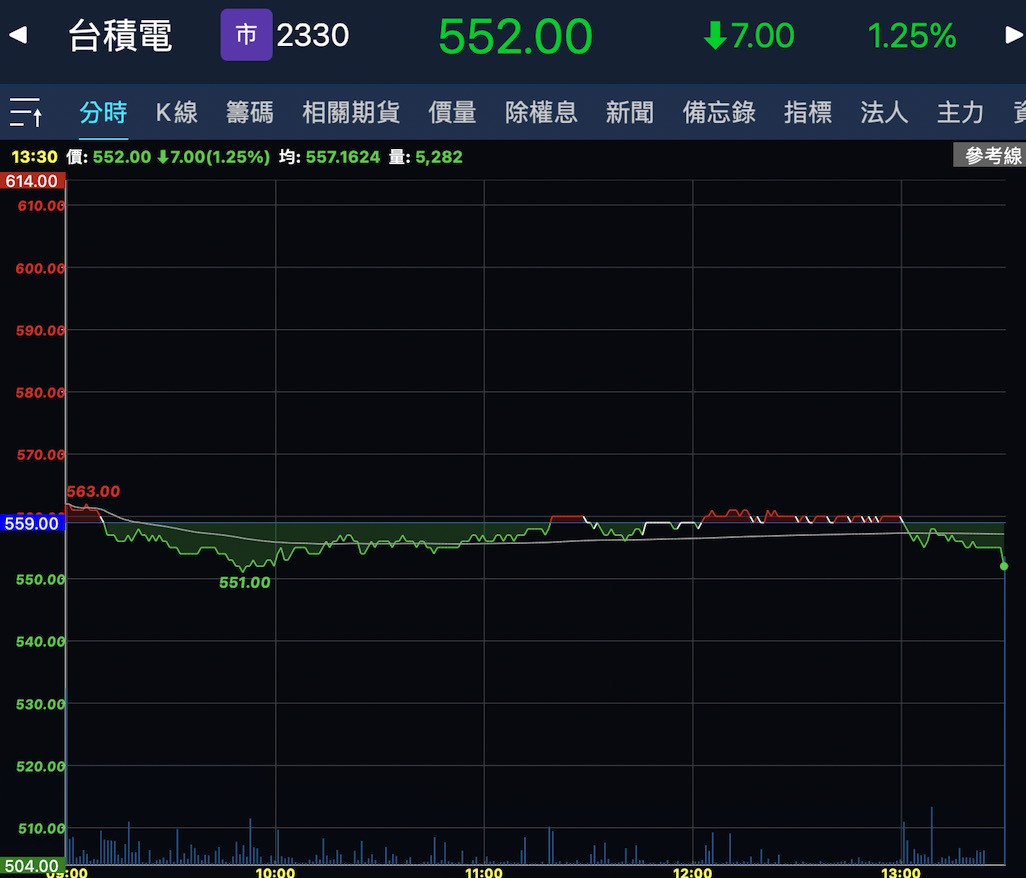Viewport: 1026px width, 878px height.
Task: Open the sort list icon beside tabs
Action: coord(26,112)
